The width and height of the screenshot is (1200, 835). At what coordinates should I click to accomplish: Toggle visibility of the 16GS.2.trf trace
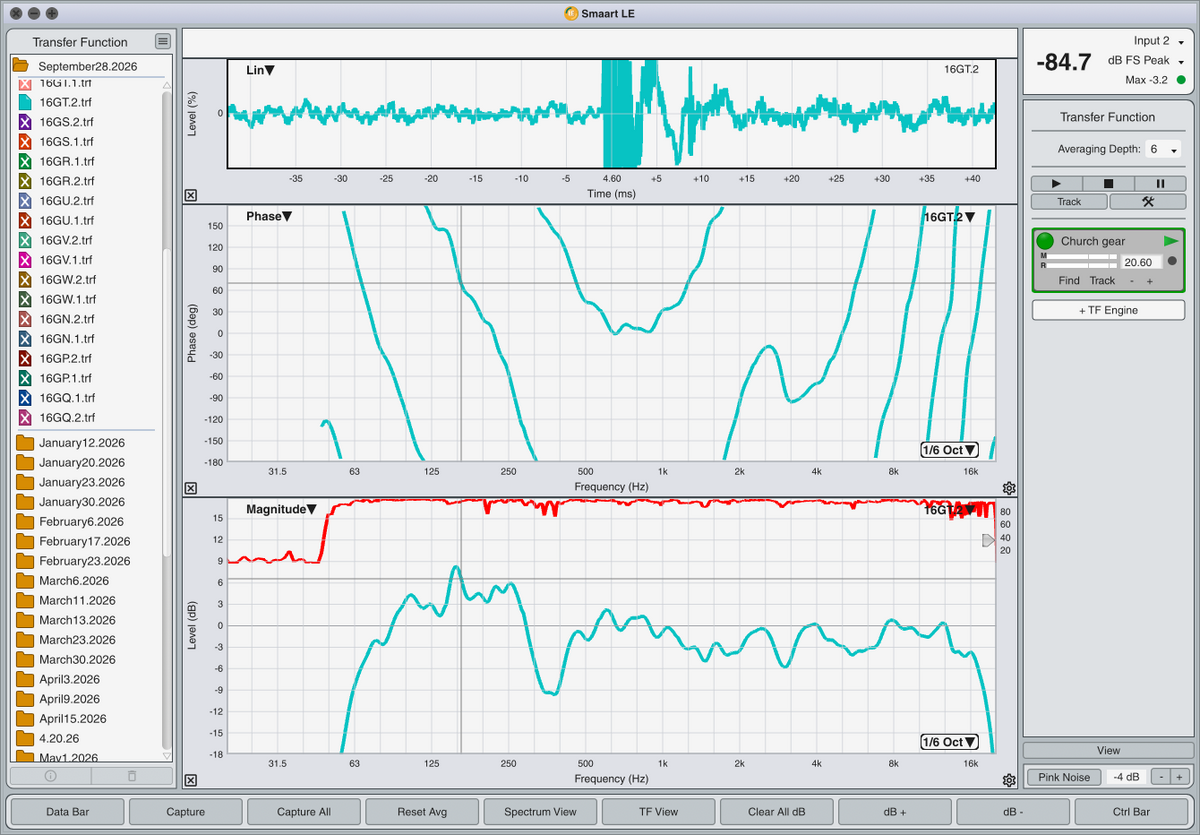point(26,121)
